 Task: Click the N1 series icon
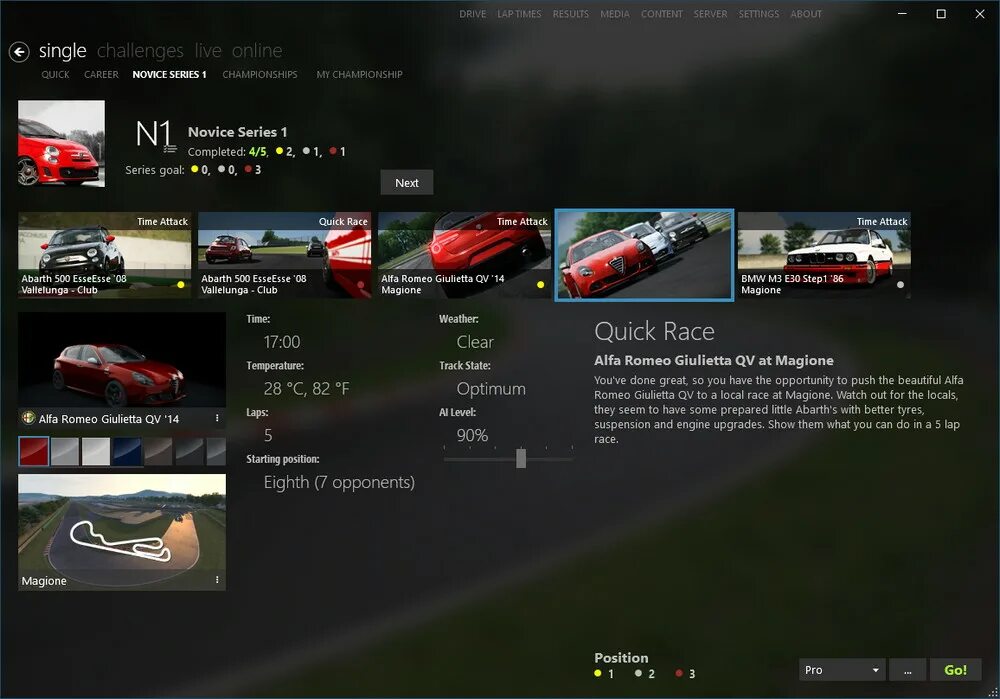(x=155, y=135)
